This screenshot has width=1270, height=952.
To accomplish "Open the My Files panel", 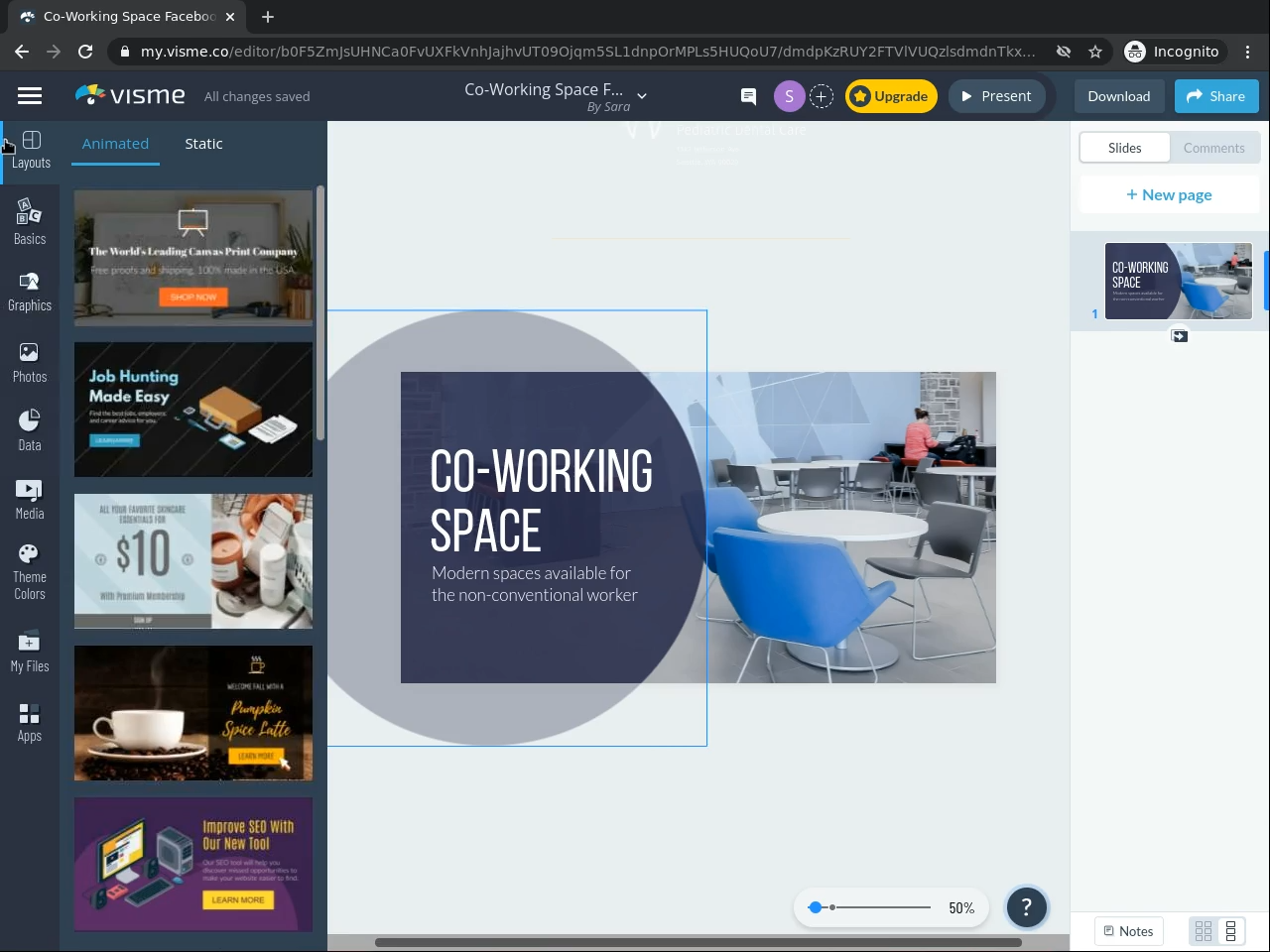I will tap(30, 653).
